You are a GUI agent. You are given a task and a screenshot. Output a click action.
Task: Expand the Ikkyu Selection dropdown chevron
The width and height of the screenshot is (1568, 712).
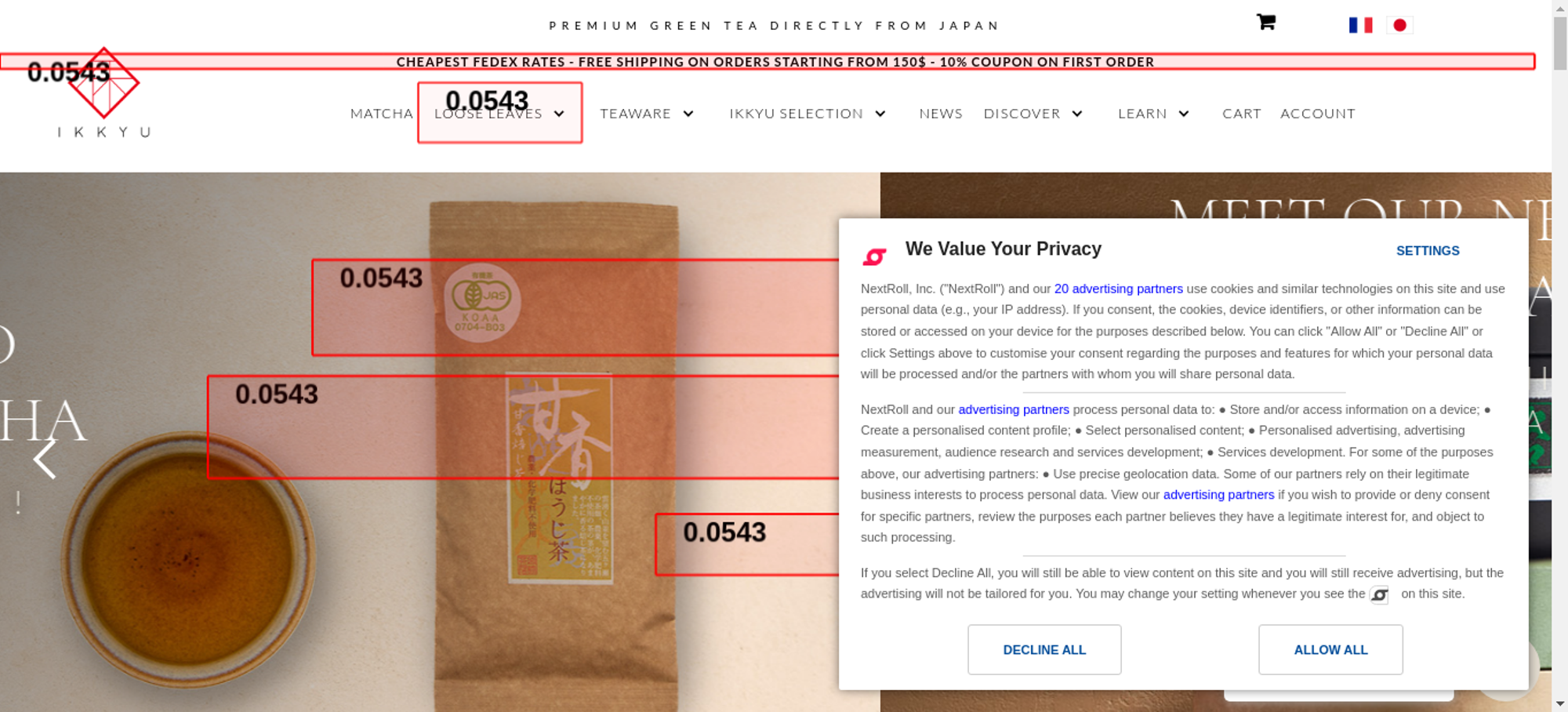click(x=880, y=114)
